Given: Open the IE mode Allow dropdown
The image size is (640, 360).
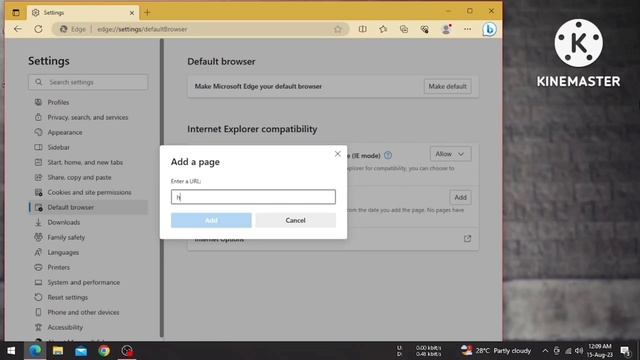Looking at the screenshot, I should 450,154.
